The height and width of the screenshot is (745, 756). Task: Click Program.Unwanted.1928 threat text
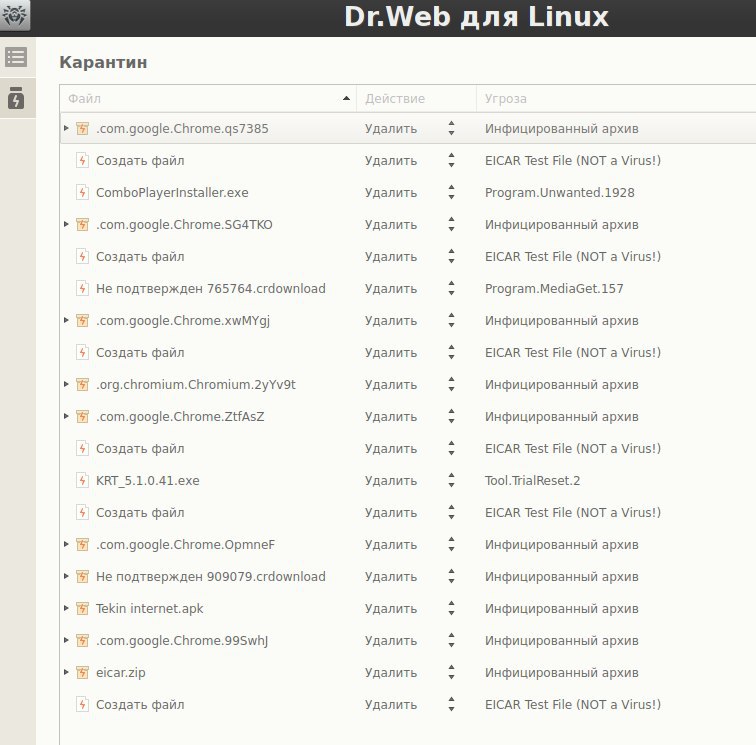point(559,192)
